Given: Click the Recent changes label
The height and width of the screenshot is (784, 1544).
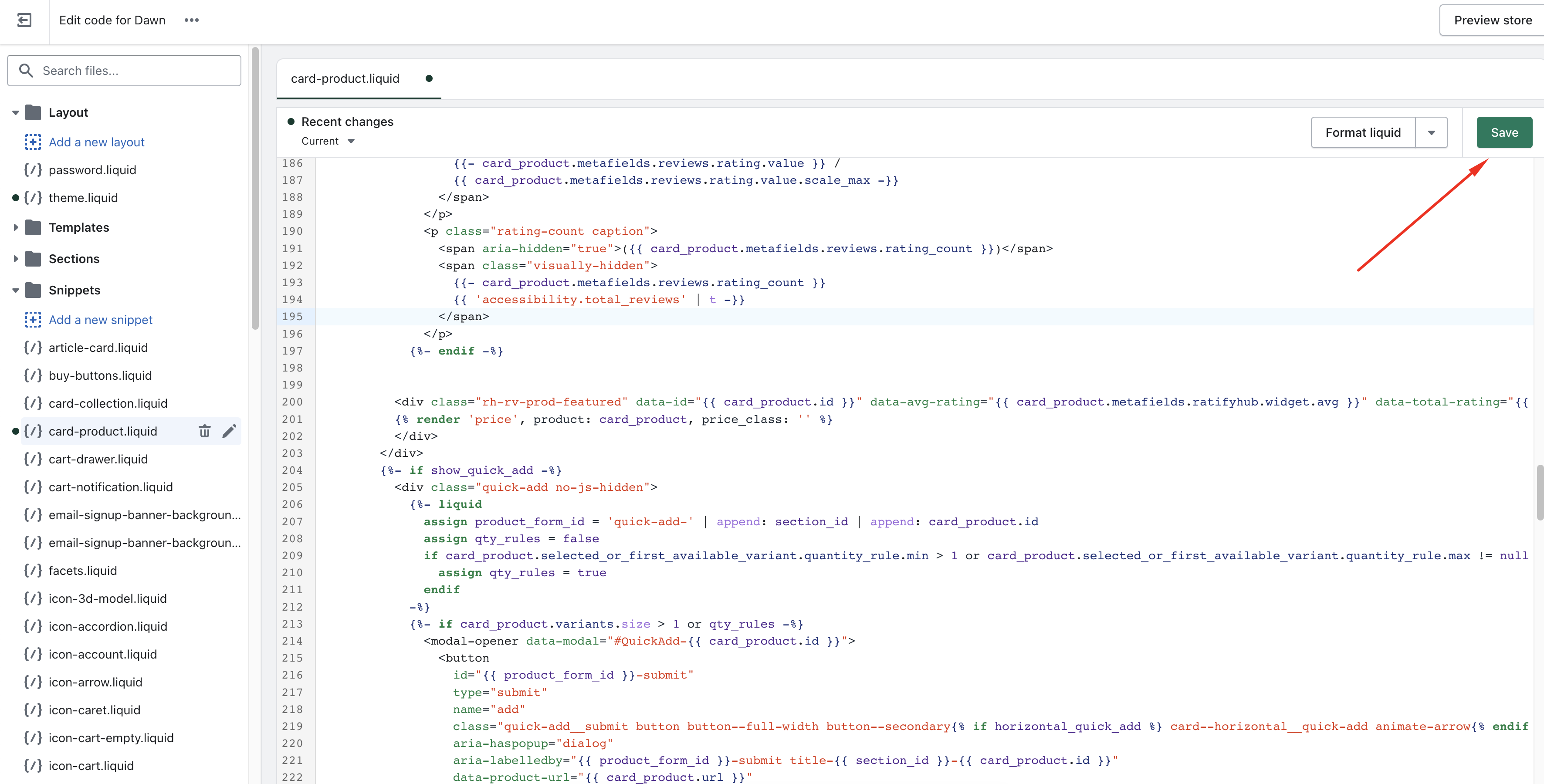Looking at the screenshot, I should [x=347, y=122].
